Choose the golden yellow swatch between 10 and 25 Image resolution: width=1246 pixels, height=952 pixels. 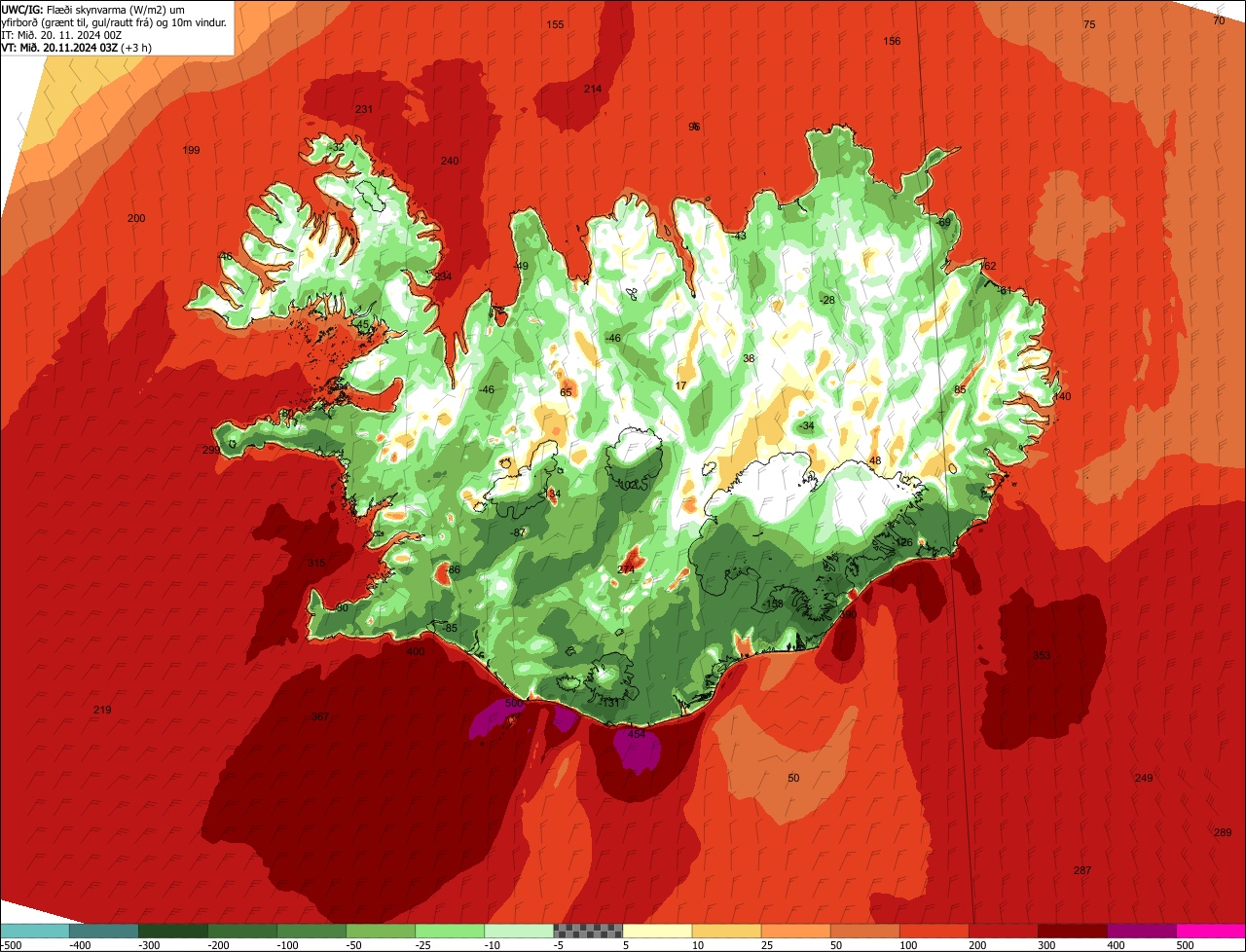click(x=726, y=931)
